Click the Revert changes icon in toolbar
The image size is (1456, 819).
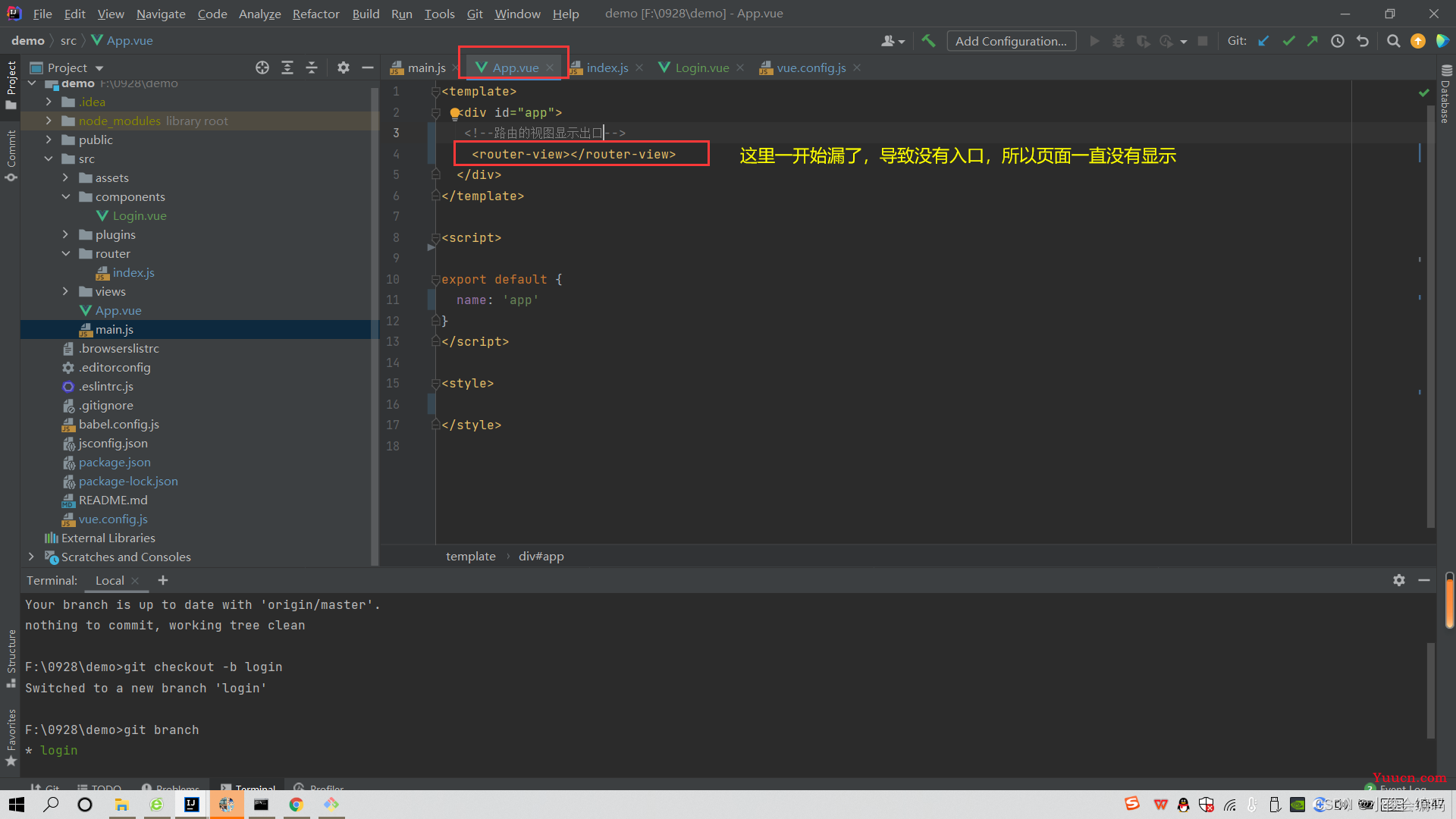(x=1363, y=41)
